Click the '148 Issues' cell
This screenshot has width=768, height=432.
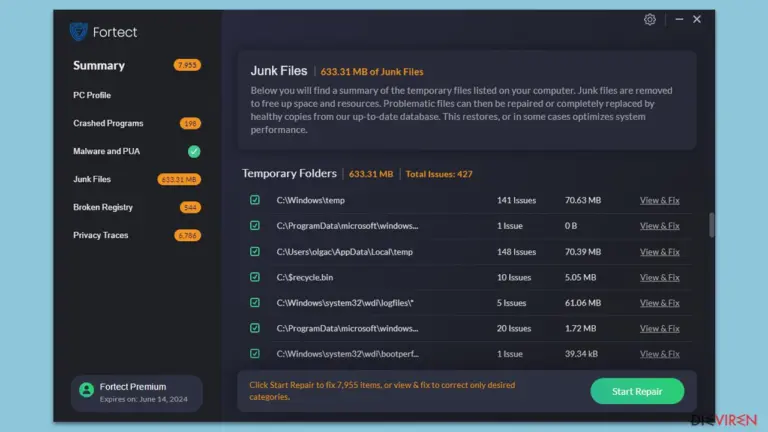click(516, 252)
